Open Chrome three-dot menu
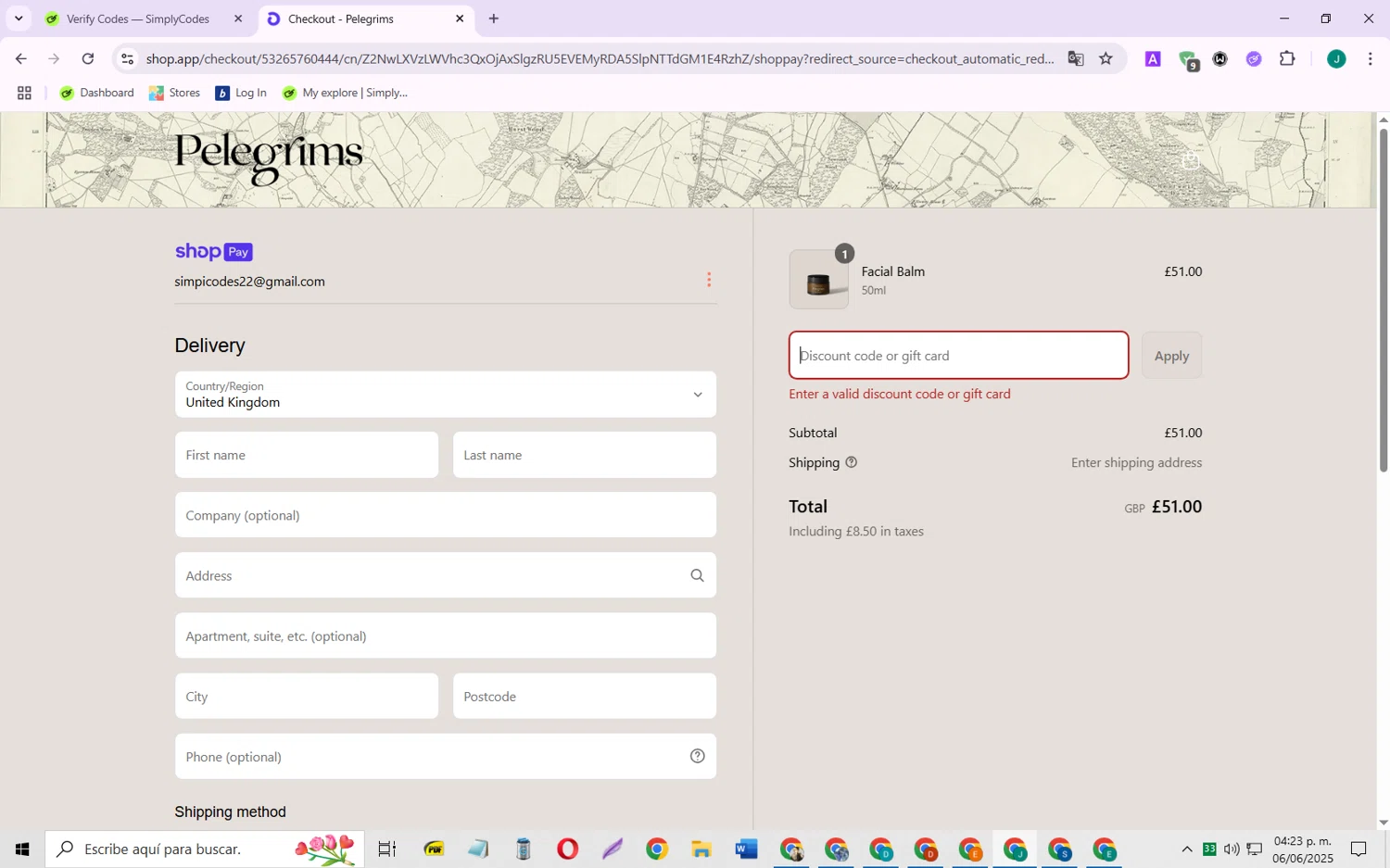This screenshot has height=868, width=1390. pos(1370,59)
